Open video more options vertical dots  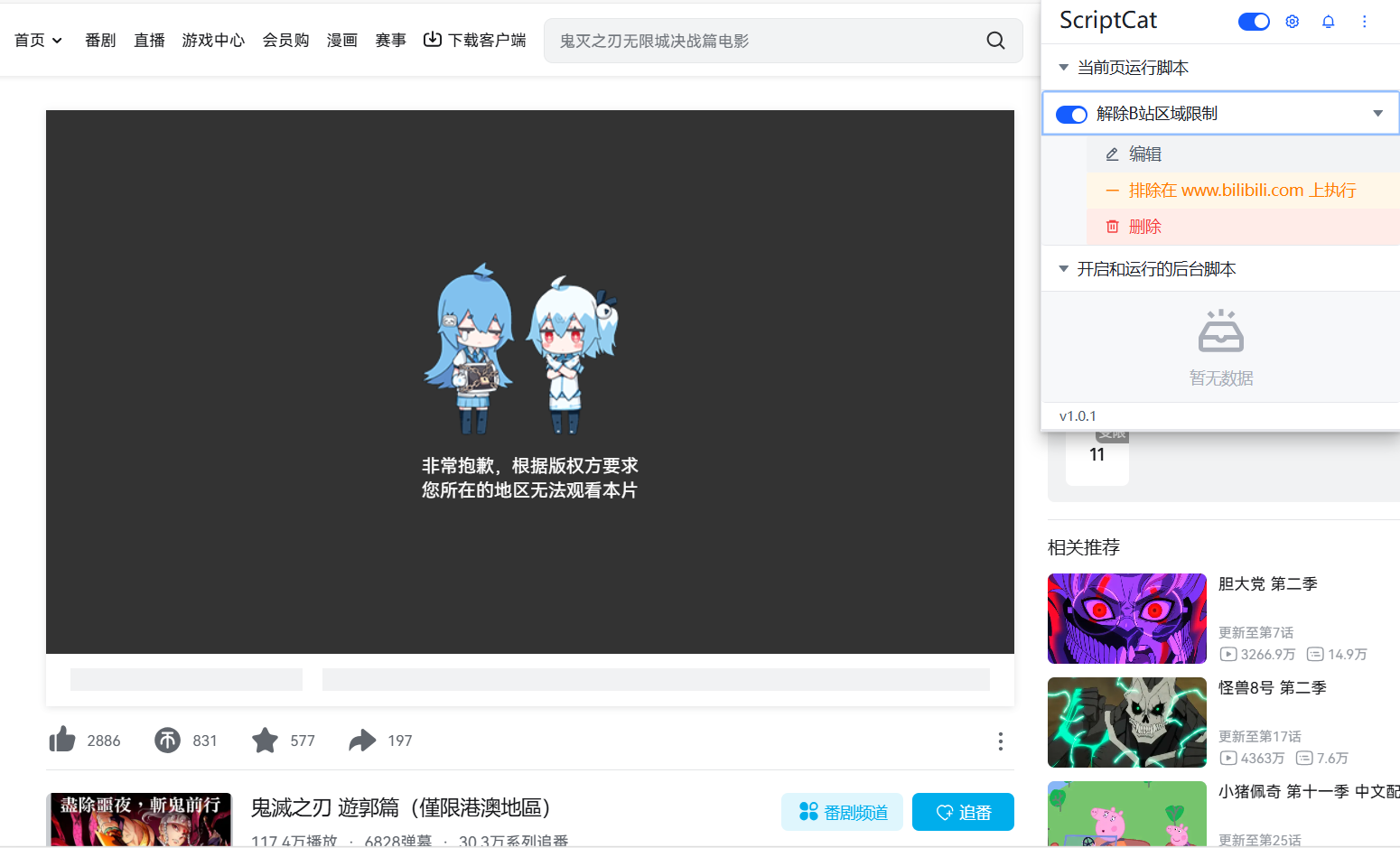pyautogui.click(x=1000, y=741)
